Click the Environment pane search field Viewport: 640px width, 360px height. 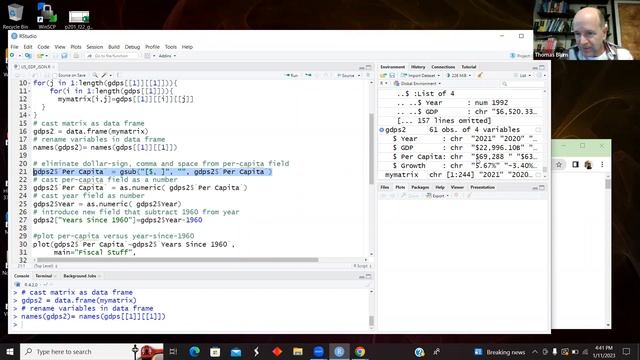pyautogui.click(x=522, y=83)
